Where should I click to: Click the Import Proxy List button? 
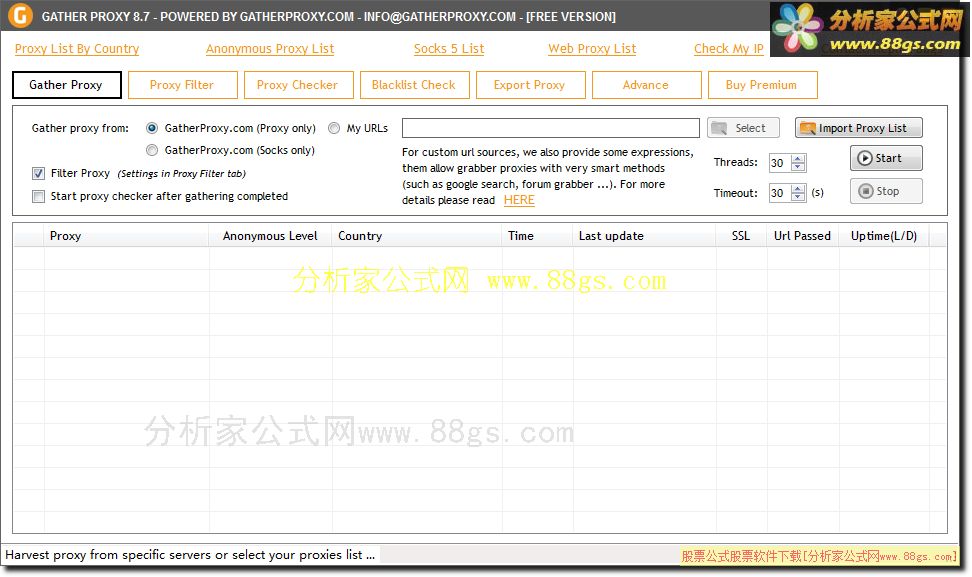pos(859,128)
